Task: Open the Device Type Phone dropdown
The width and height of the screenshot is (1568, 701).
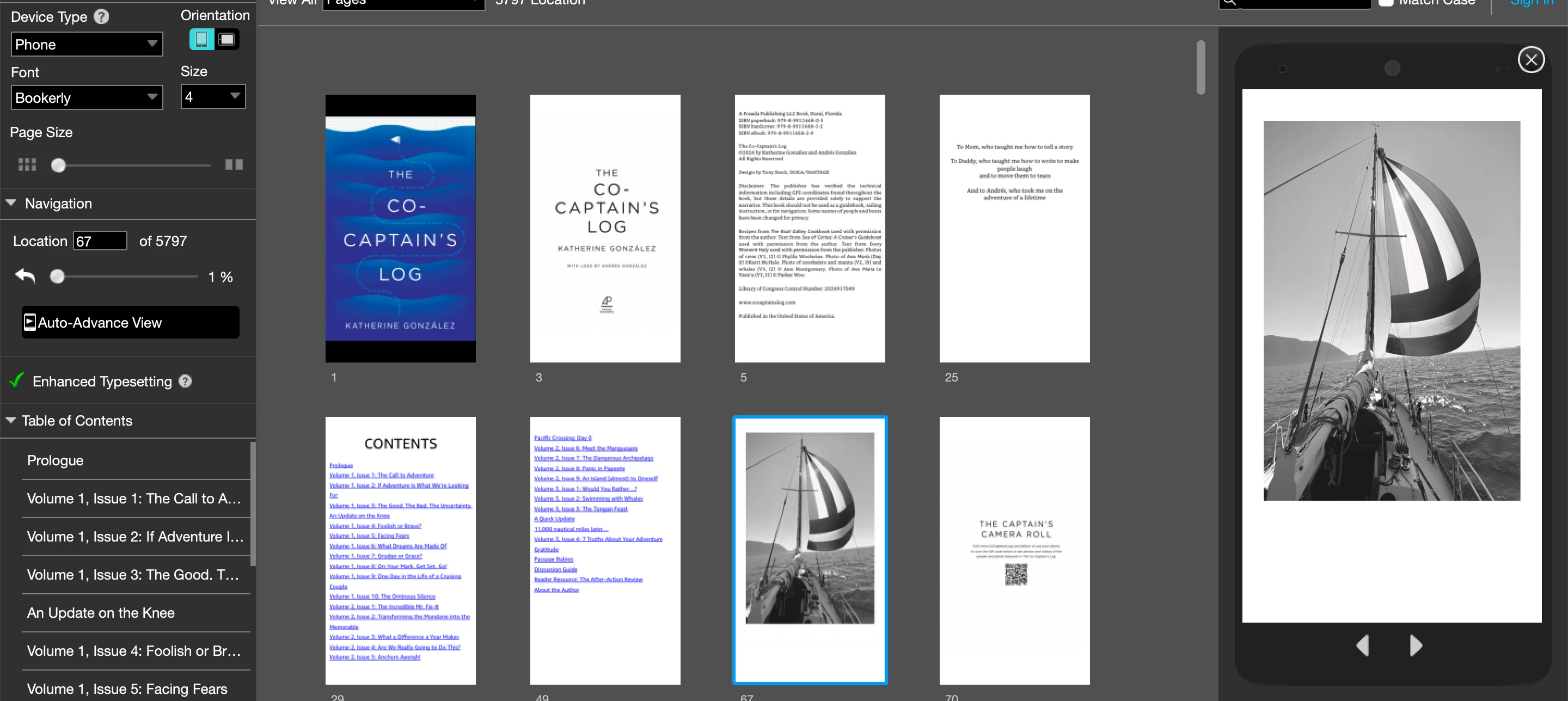Action: tap(87, 45)
